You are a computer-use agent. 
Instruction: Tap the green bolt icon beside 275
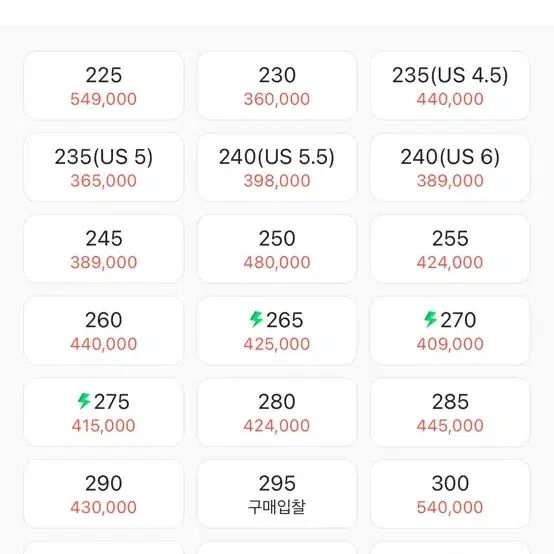(x=84, y=401)
